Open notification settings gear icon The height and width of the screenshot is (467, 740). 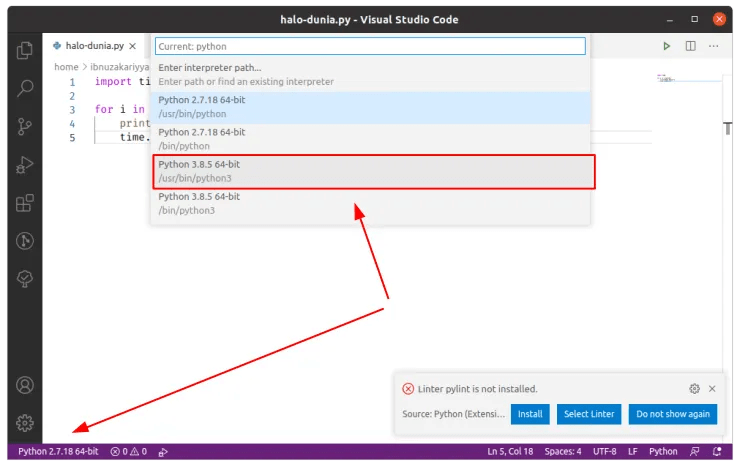pyautogui.click(x=694, y=389)
